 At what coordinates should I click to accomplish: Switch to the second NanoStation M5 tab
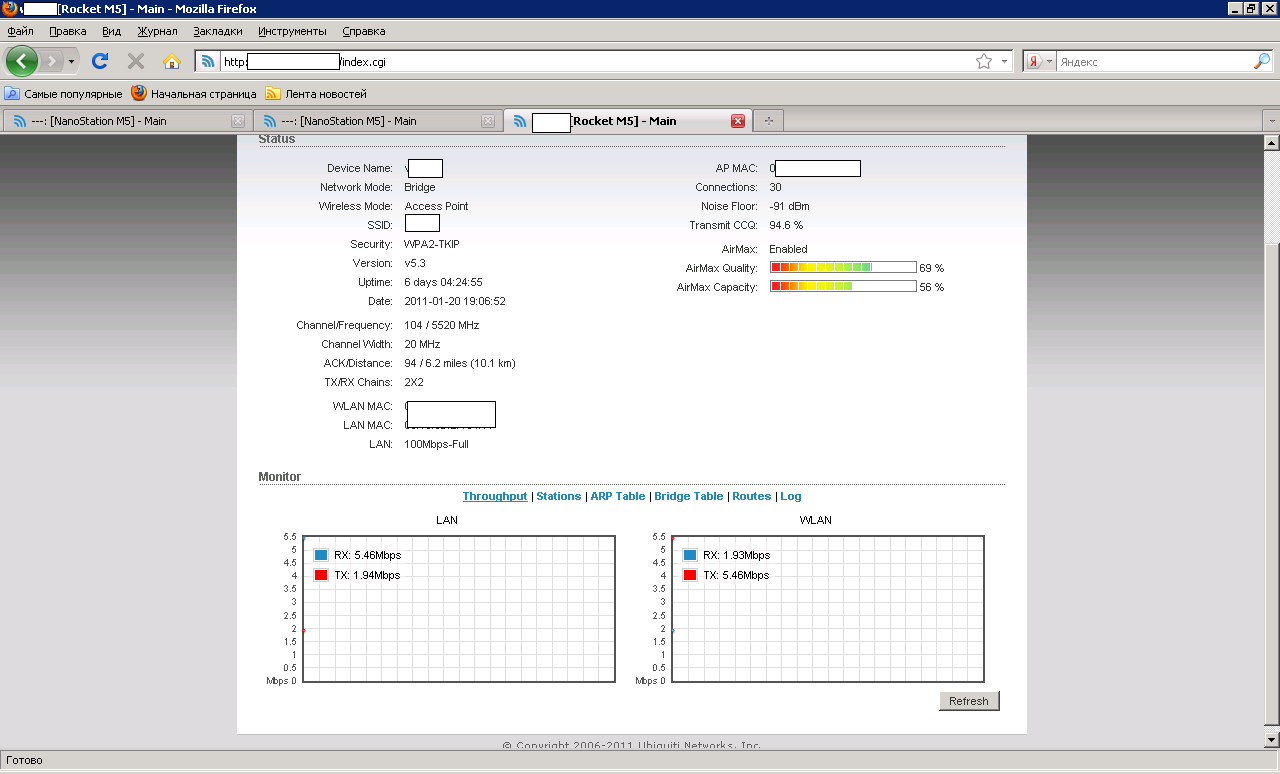pyautogui.click(x=376, y=121)
